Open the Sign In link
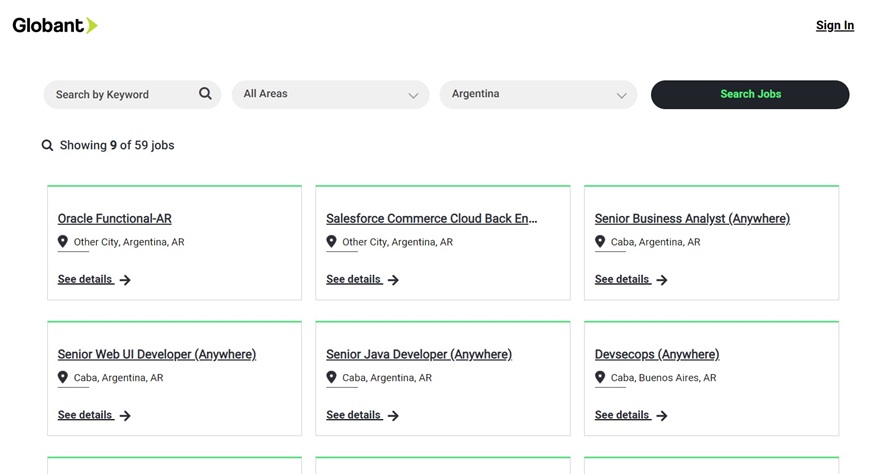 click(x=835, y=25)
